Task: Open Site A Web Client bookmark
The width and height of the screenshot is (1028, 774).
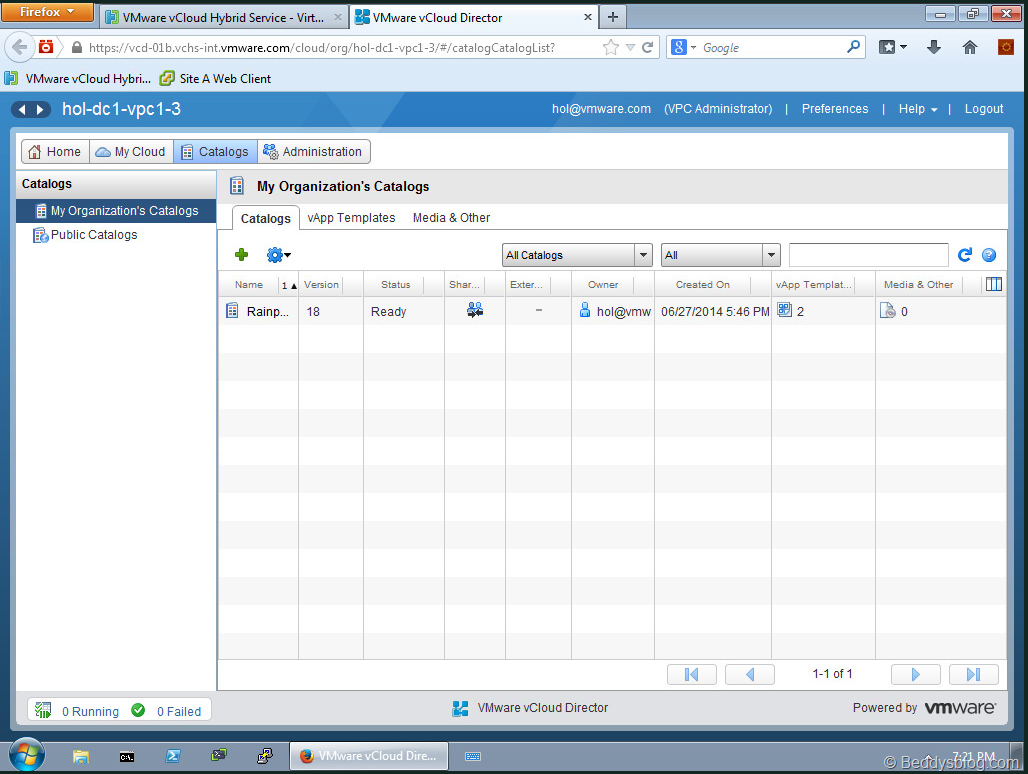Action: pos(216,79)
